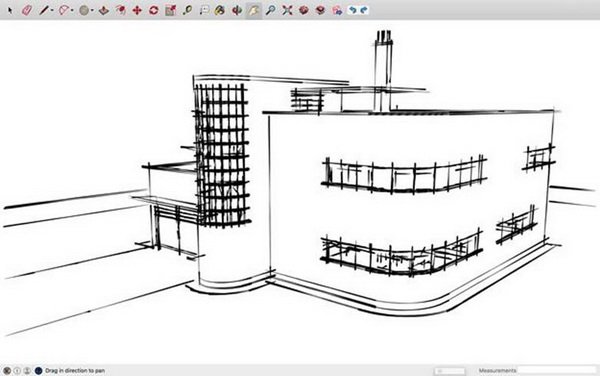
Task: Activate the Push/Pull tool
Action: tap(104, 10)
